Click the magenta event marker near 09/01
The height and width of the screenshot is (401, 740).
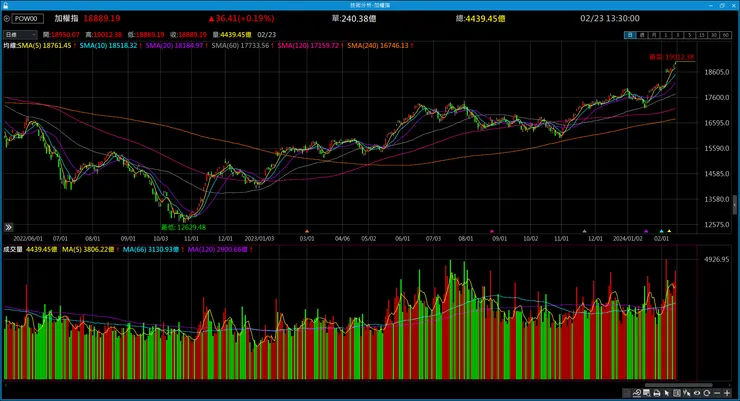pyautogui.click(x=492, y=231)
